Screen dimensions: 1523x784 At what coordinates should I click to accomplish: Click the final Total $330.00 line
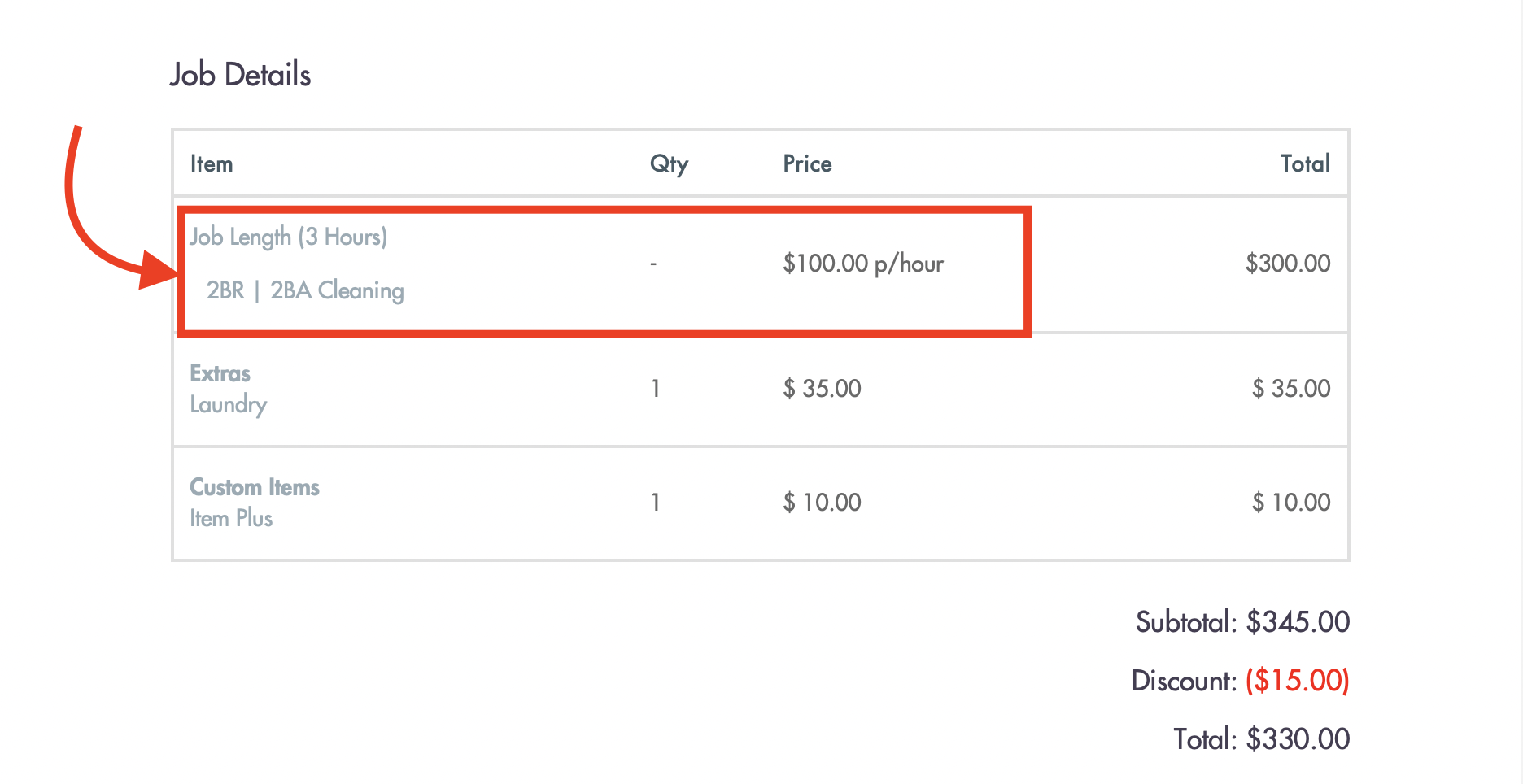(x=1261, y=739)
